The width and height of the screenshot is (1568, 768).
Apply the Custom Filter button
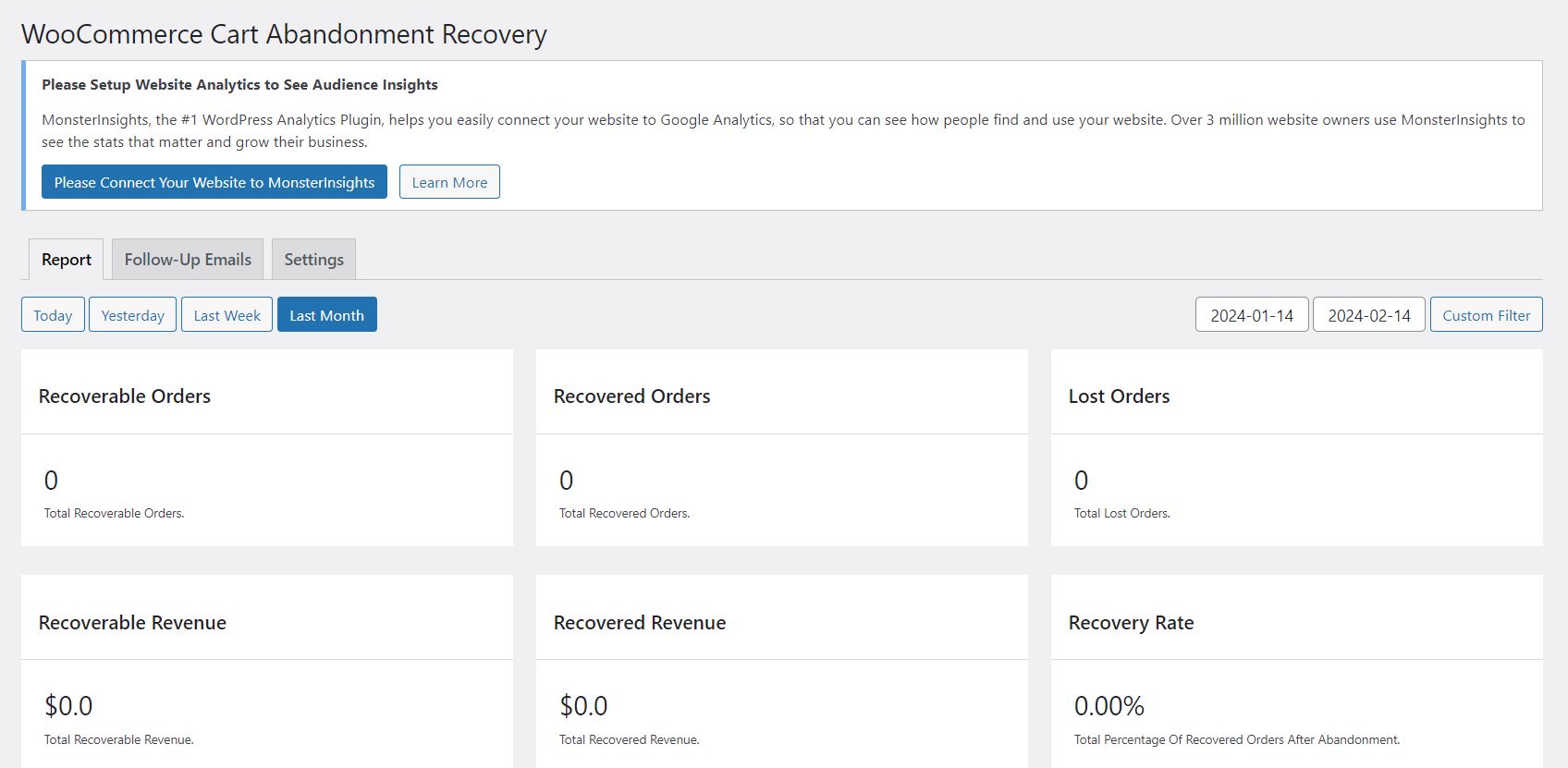click(1486, 315)
